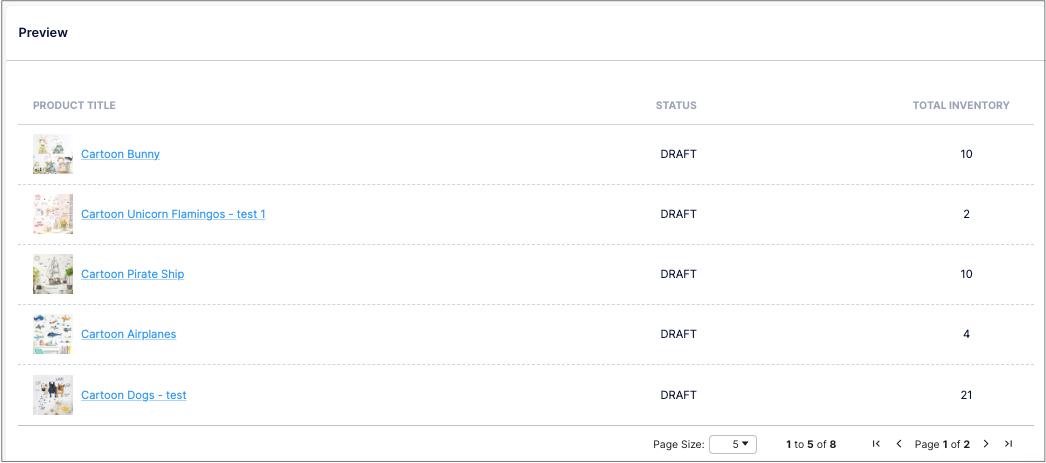The height and width of the screenshot is (463, 1046).
Task: Sort by the Status column header
Action: tap(676, 105)
